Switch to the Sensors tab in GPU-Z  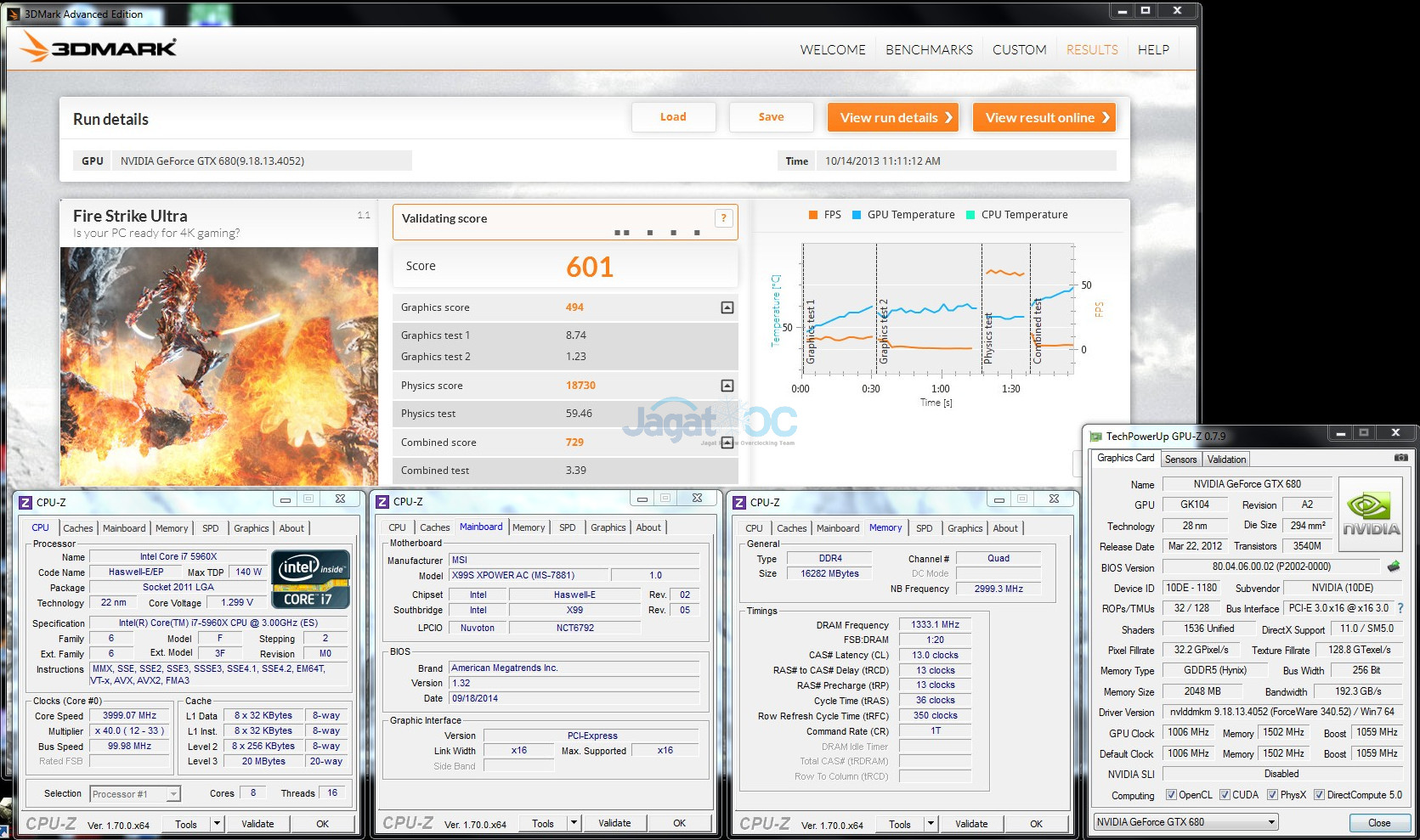(x=1180, y=459)
